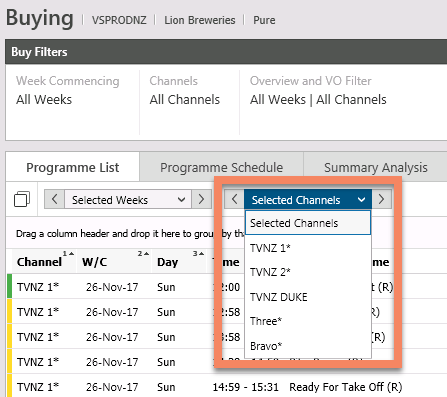Click the Lion Breweries breadcrumb
447x397 pixels.
pyautogui.click(x=200, y=20)
